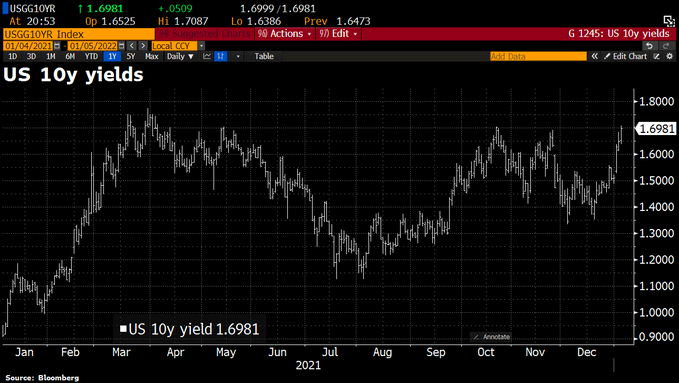Open the Daily periodicity dropdown
The height and width of the screenshot is (383, 679).
pos(180,56)
